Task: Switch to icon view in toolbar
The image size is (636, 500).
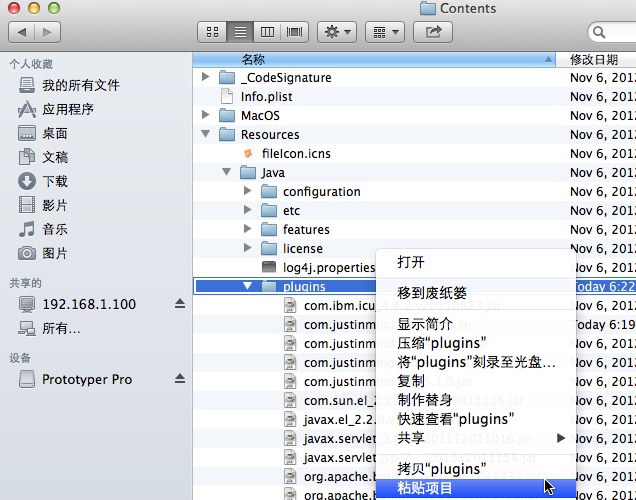Action: (x=212, y=32)
